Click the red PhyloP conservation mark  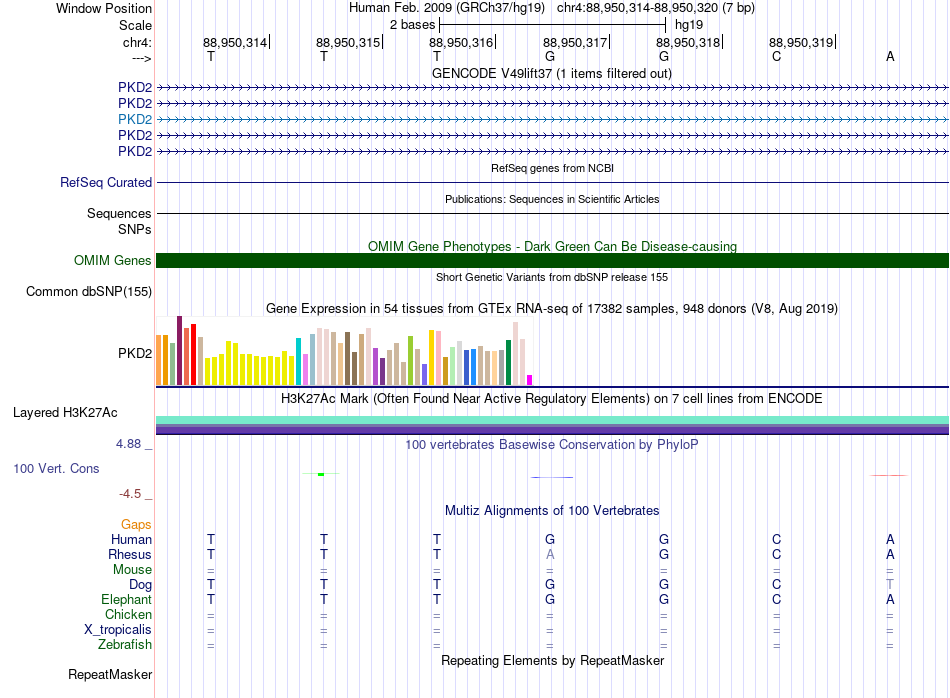(889, 476)
